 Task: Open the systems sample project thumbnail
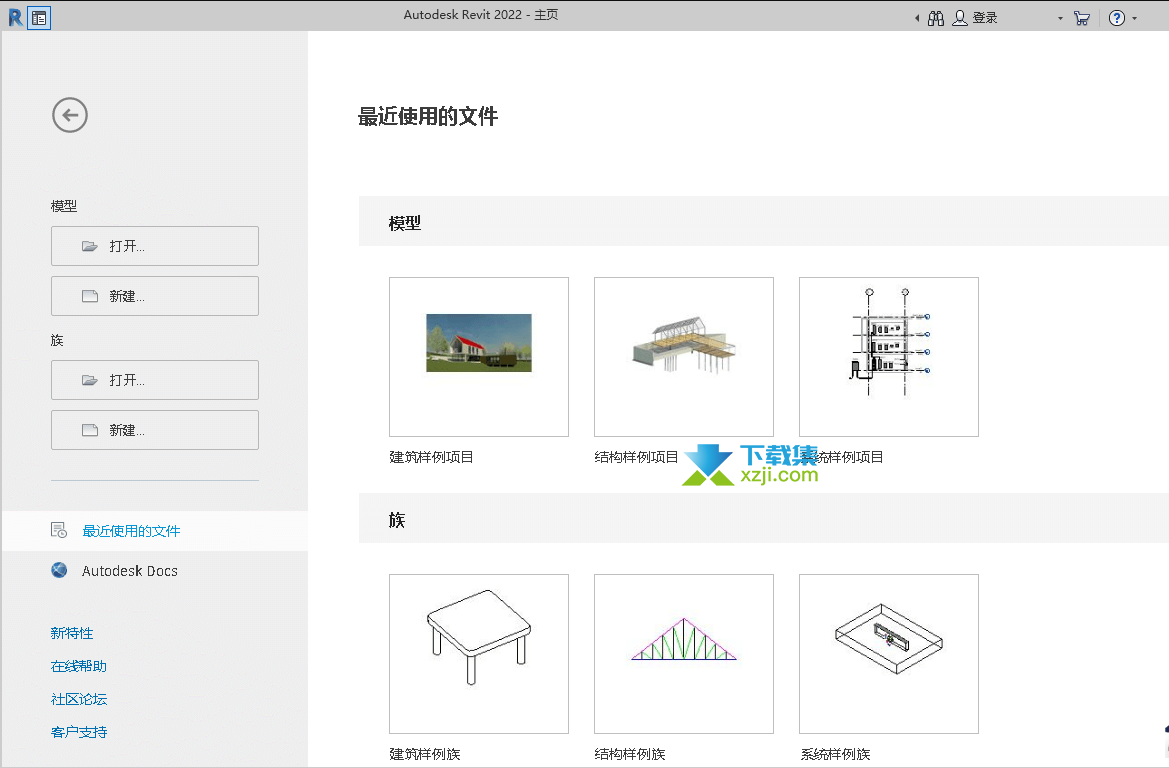click(x=889, y=357)
